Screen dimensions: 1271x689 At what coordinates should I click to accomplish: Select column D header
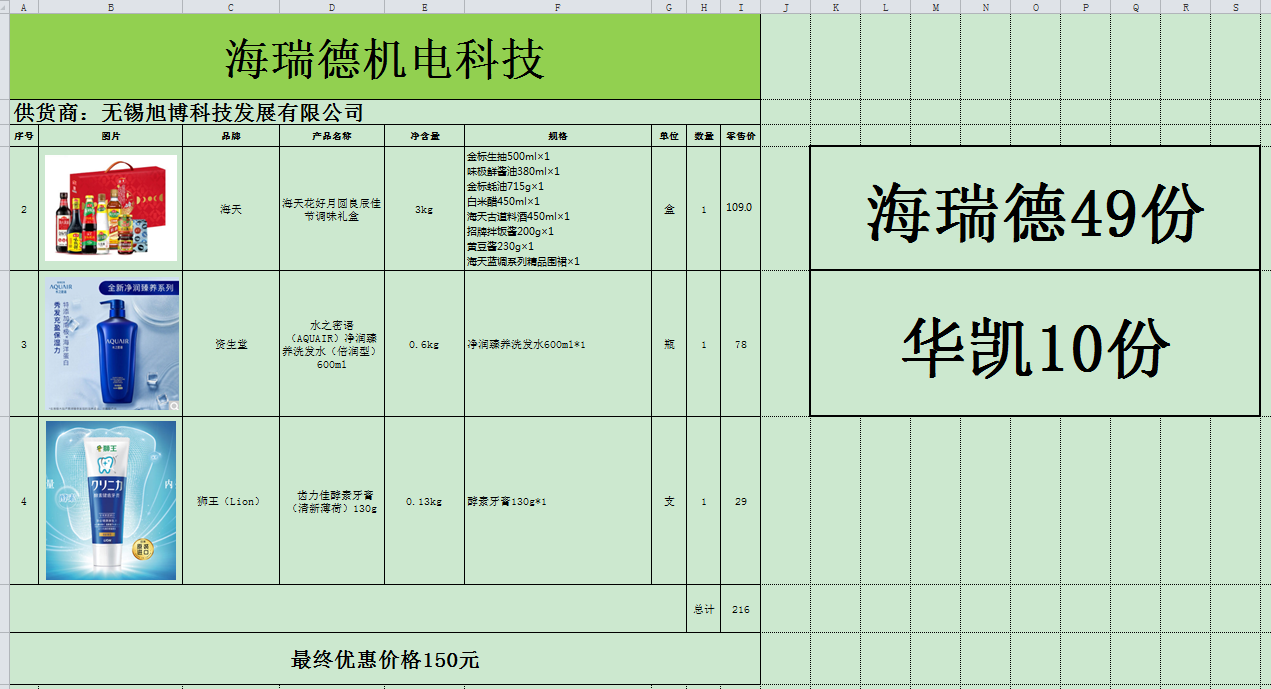(332, 7)
